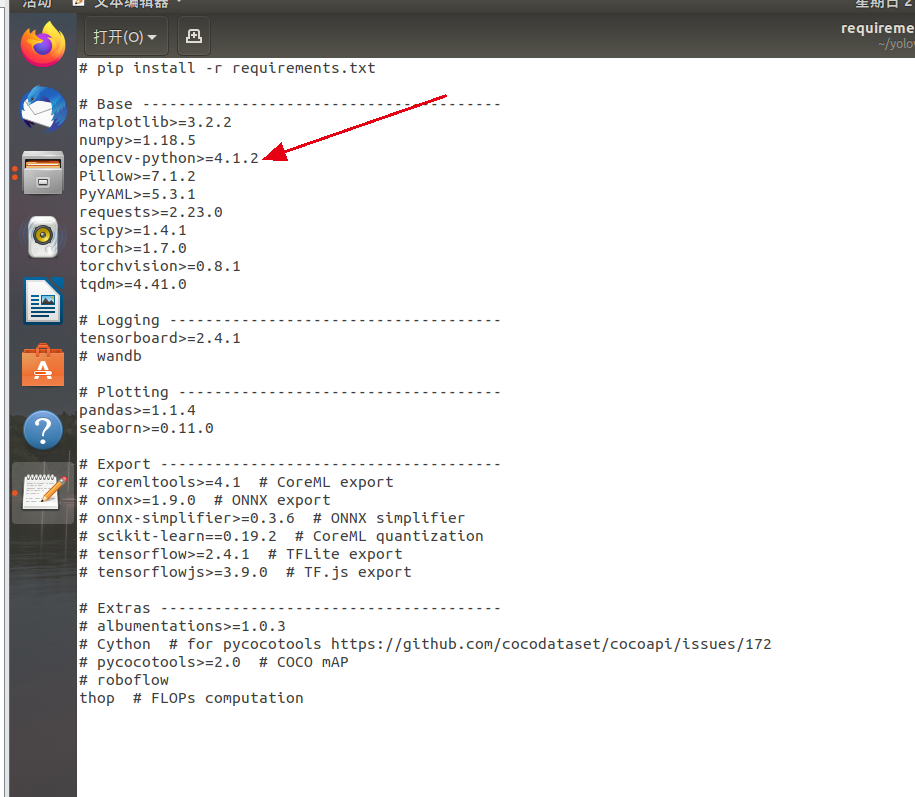Screen dimensions: 915x797
Task: Click the thop FLOPs computation line in the editor
Action: coord(190,698)
